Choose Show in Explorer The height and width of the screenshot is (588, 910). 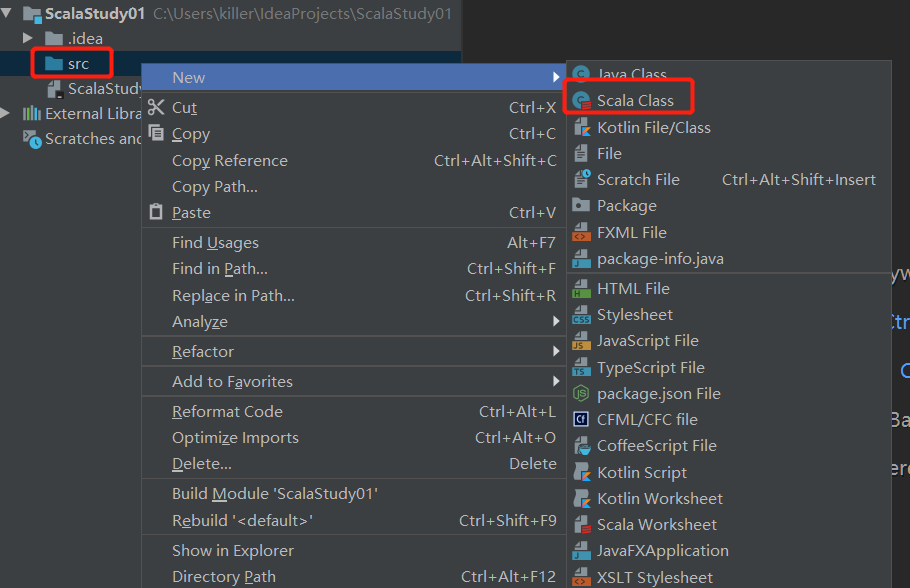(353, 550)
